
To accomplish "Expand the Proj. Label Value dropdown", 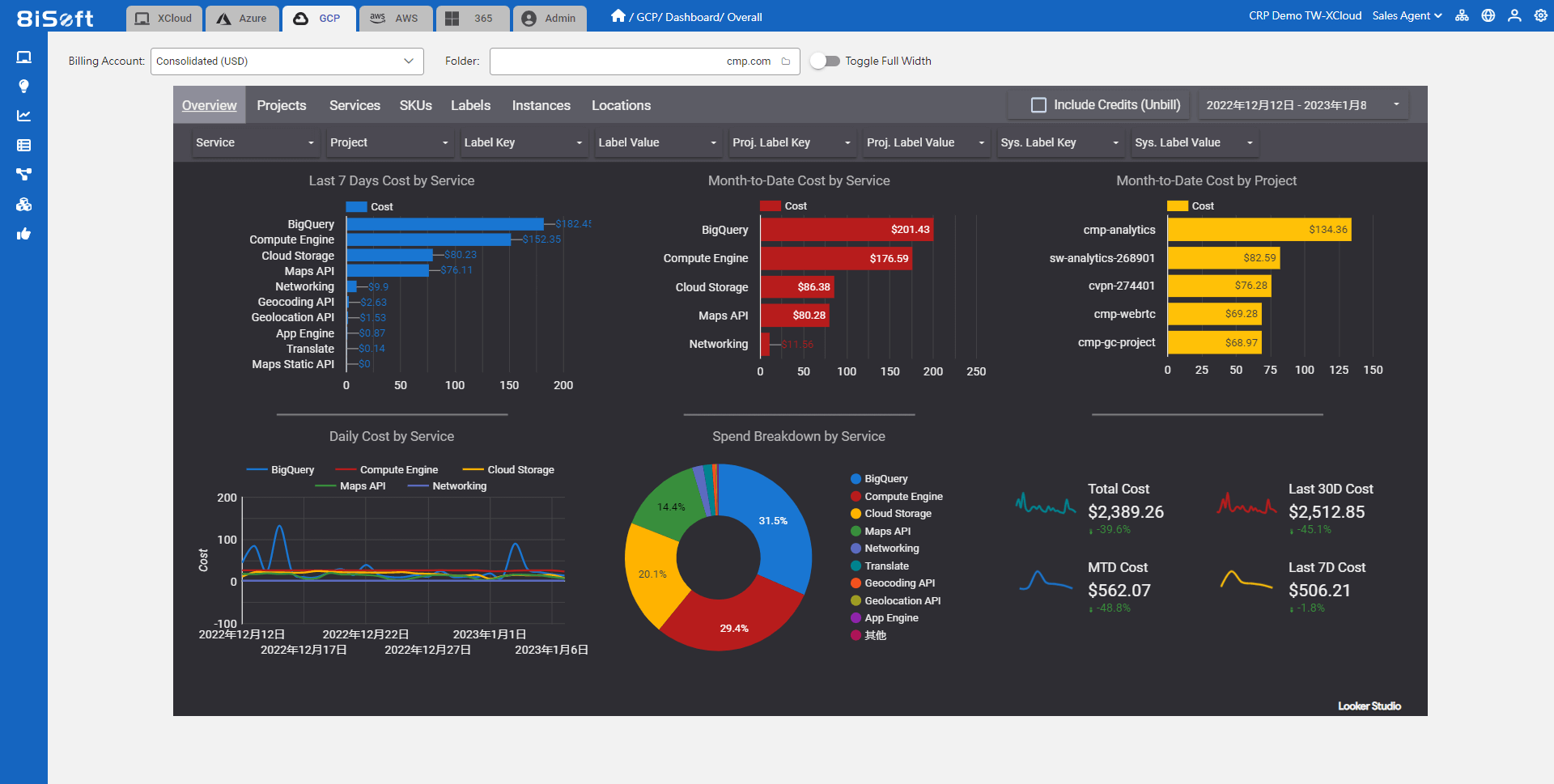I will pos(926,142).
